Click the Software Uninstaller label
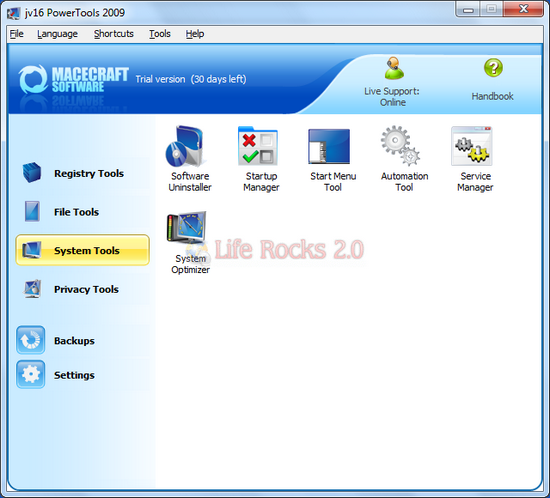 click(190, 182)
